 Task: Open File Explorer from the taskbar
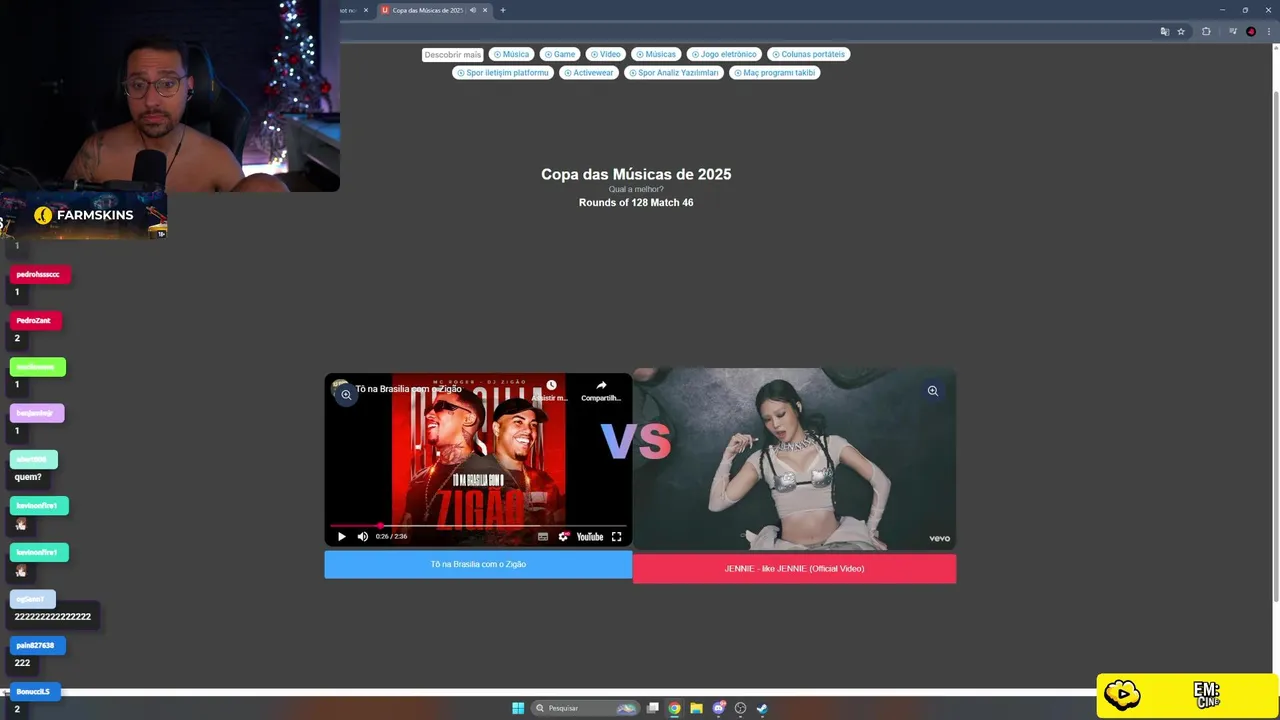coord(696,708)
